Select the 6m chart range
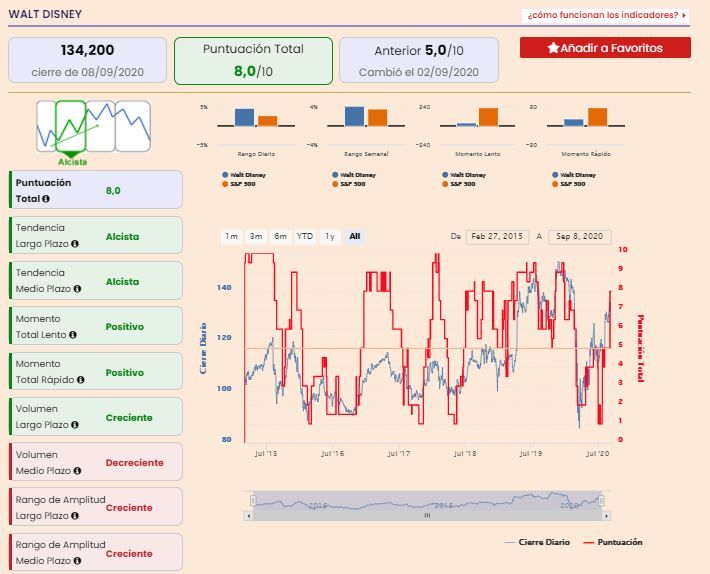Screen dimensions: 710x574 [x=280, y=236]
